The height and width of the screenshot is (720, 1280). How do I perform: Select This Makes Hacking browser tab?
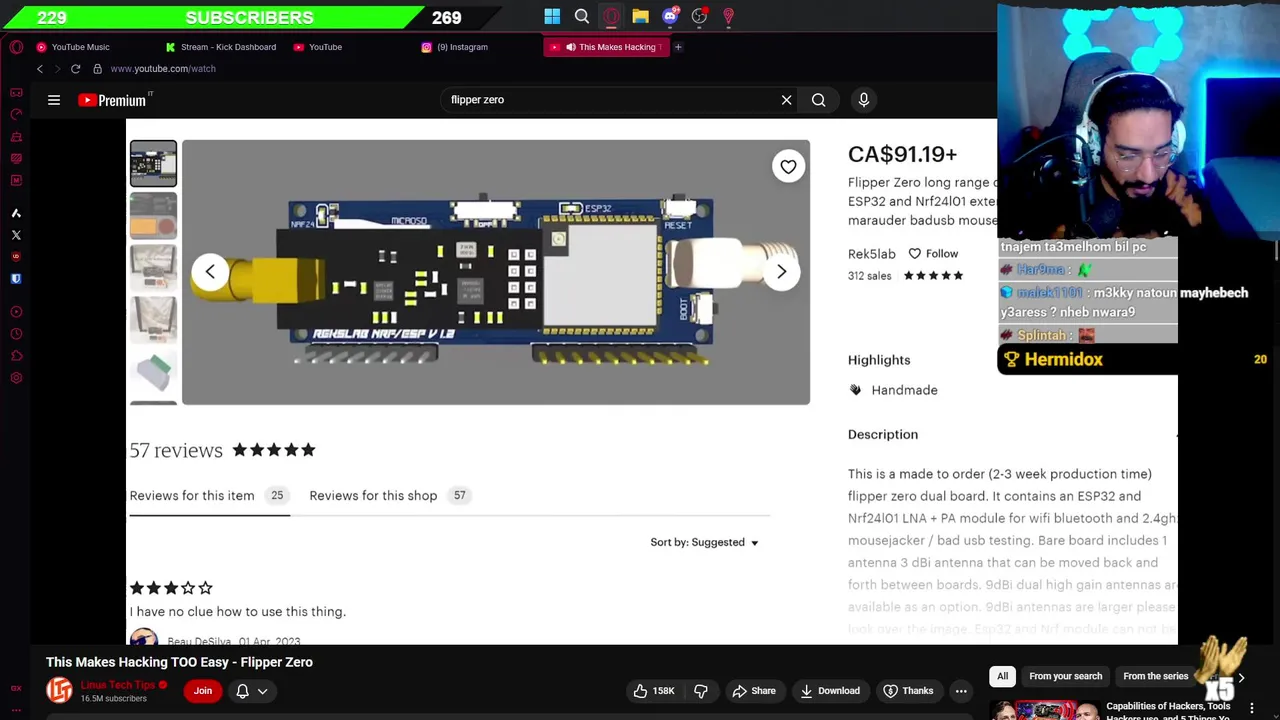(x=606, y=47)
